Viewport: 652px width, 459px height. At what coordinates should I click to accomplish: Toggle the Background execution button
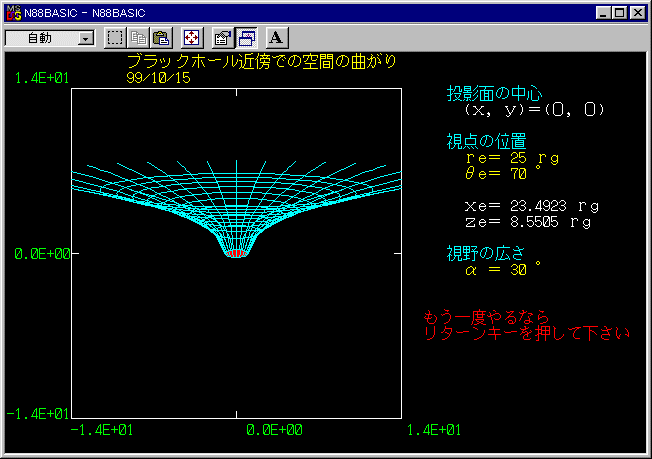(x=246, y=38)
